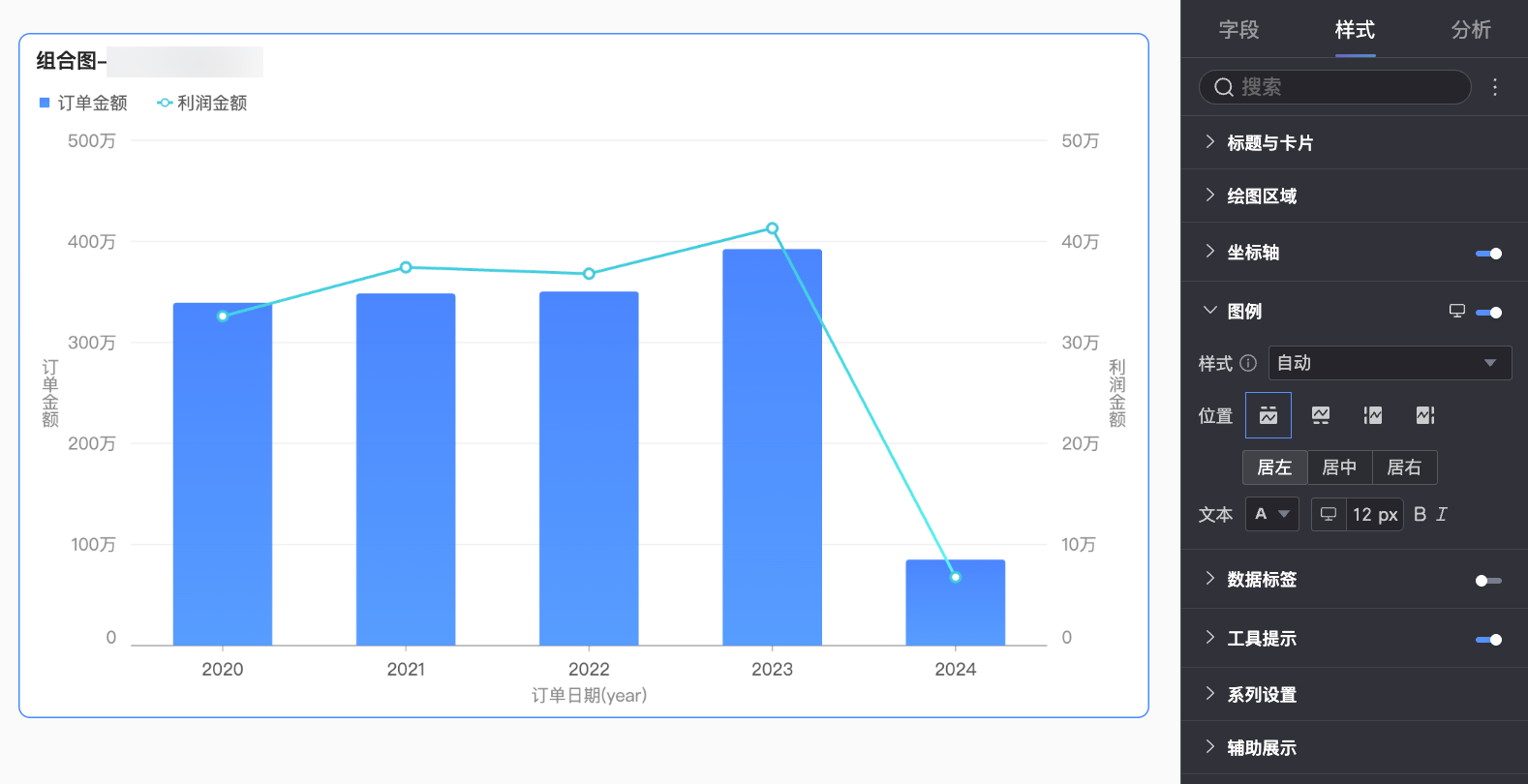The height and width of the screenshot is (784, 1528).
Task: Click the 500万 left axis label
Action: [x=92, y=140]
